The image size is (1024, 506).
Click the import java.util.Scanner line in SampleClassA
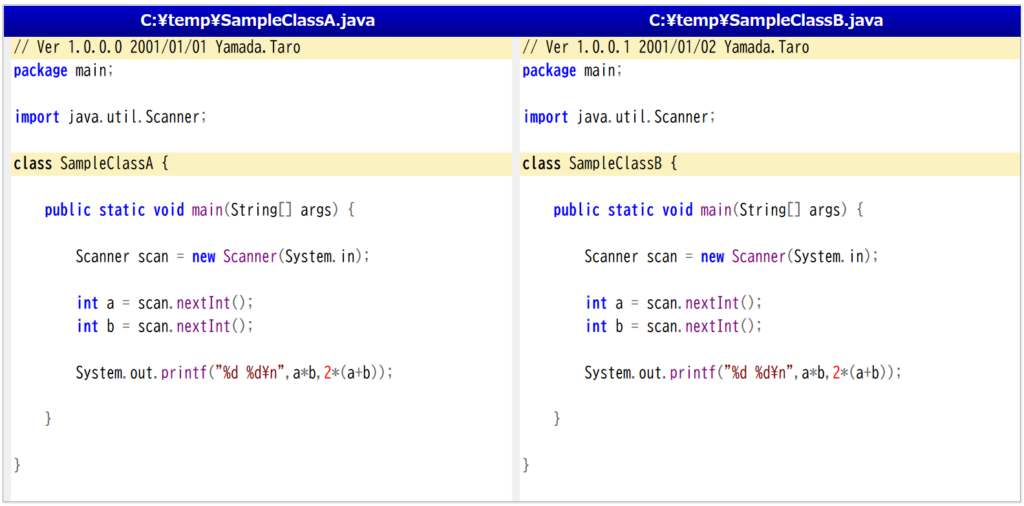click(110, 118)
